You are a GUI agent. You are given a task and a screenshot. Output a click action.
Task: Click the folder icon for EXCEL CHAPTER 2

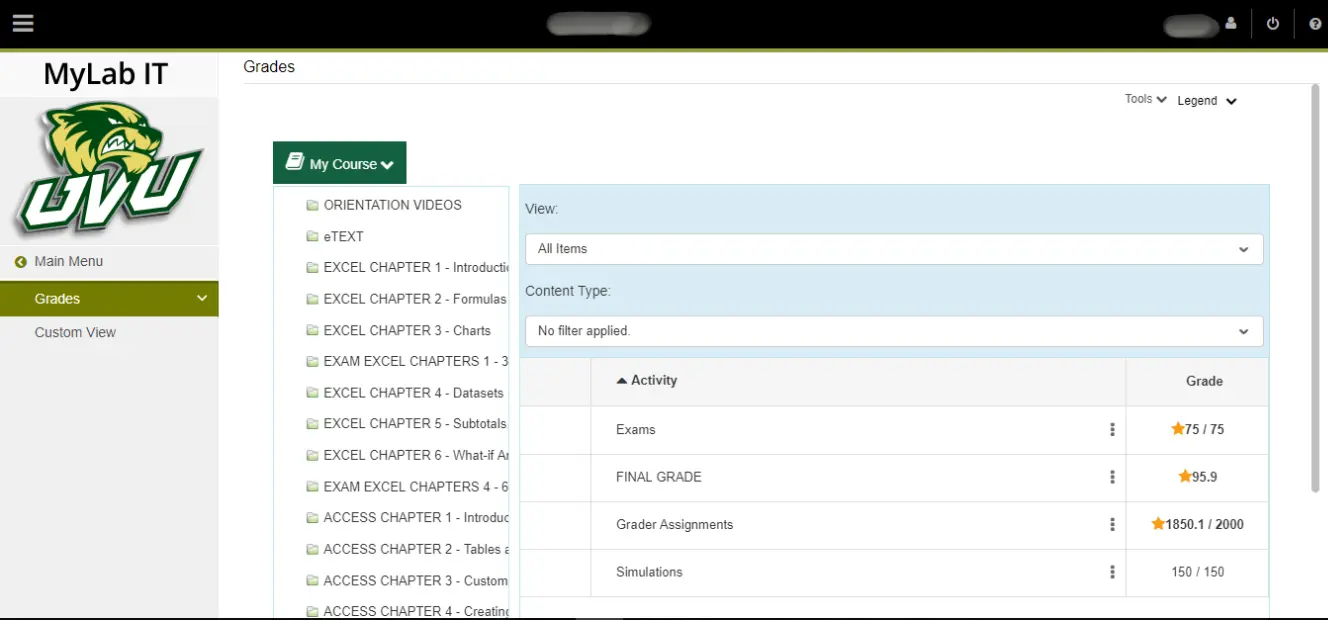point(312,299)
